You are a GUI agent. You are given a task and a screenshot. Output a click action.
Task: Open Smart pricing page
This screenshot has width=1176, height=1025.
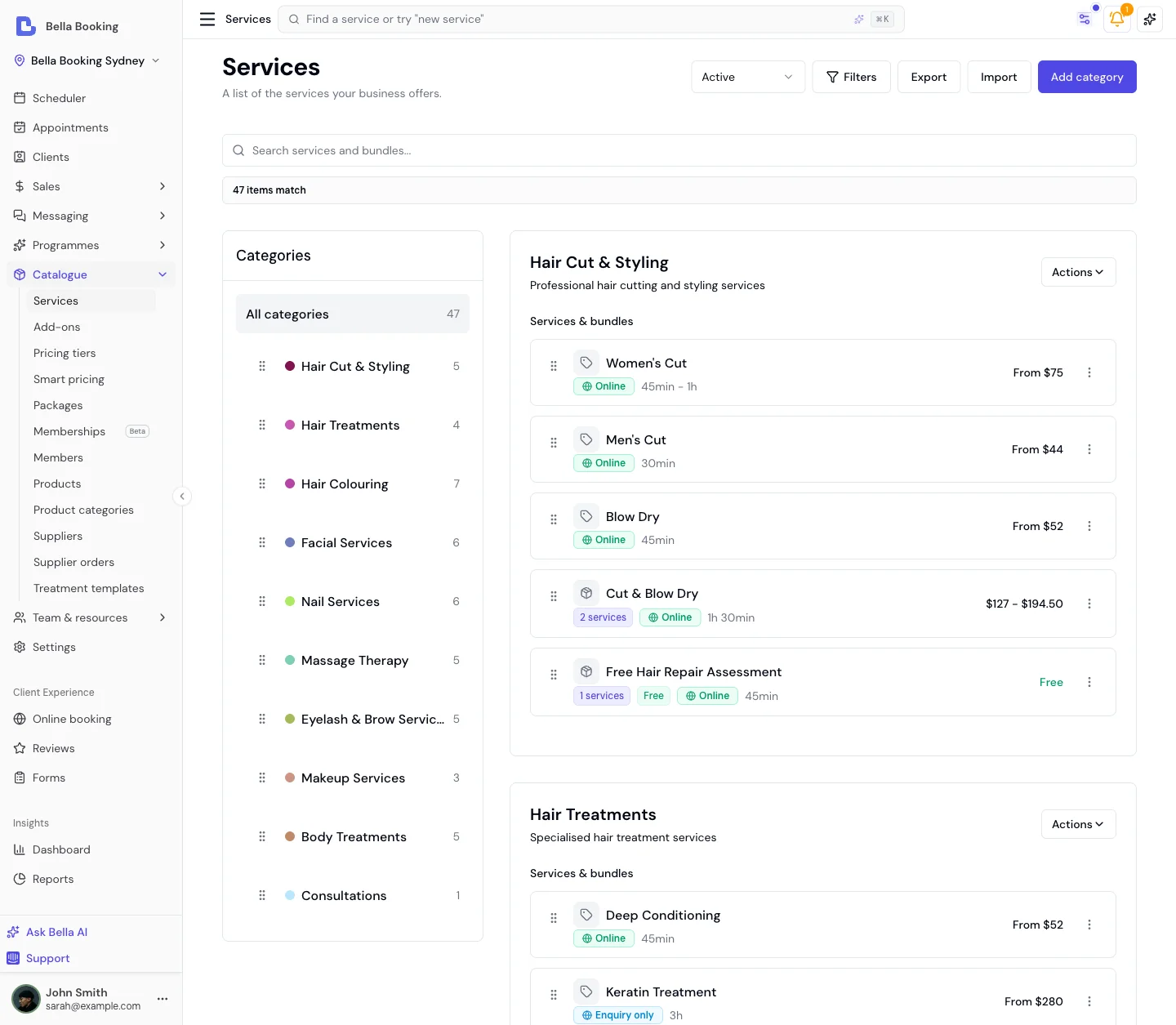point(69,379)
